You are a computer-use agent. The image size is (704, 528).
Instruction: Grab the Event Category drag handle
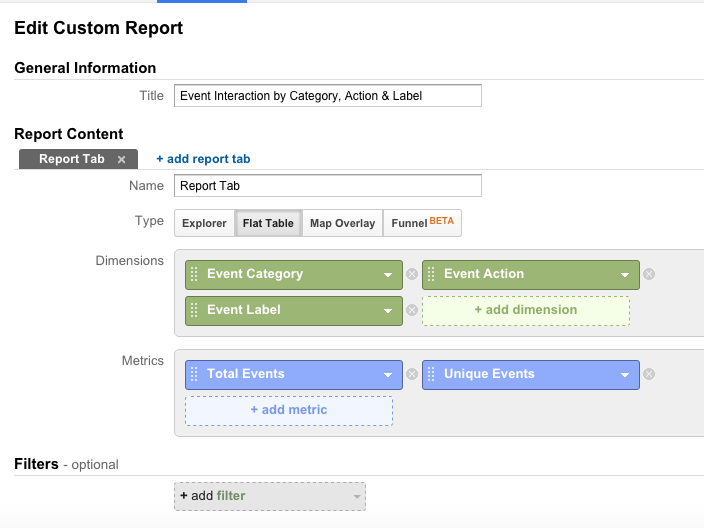coord(194,274)
